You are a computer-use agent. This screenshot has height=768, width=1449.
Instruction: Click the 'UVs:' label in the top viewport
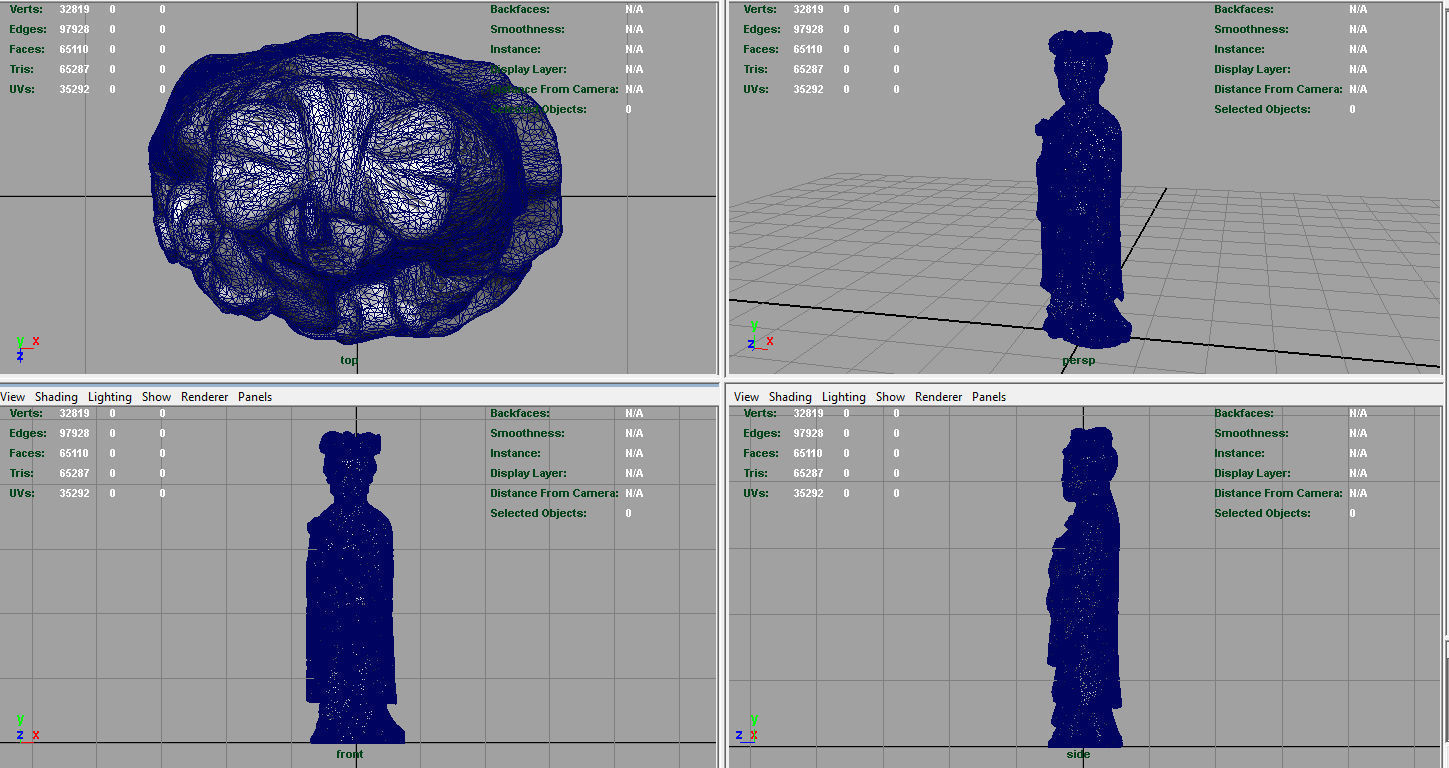coord(23,89)
